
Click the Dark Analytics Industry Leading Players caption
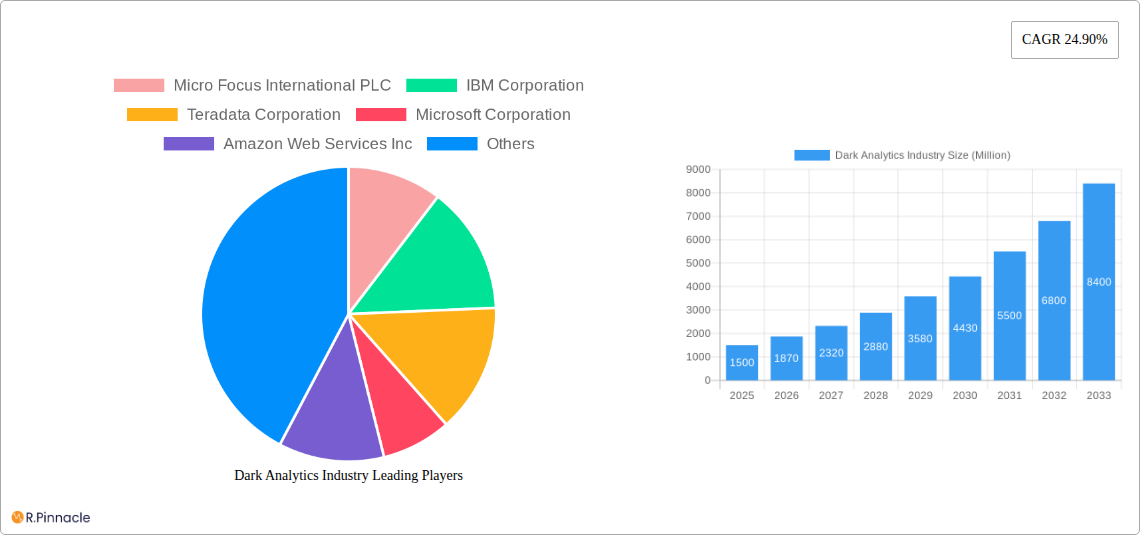(x=348, y=475)
